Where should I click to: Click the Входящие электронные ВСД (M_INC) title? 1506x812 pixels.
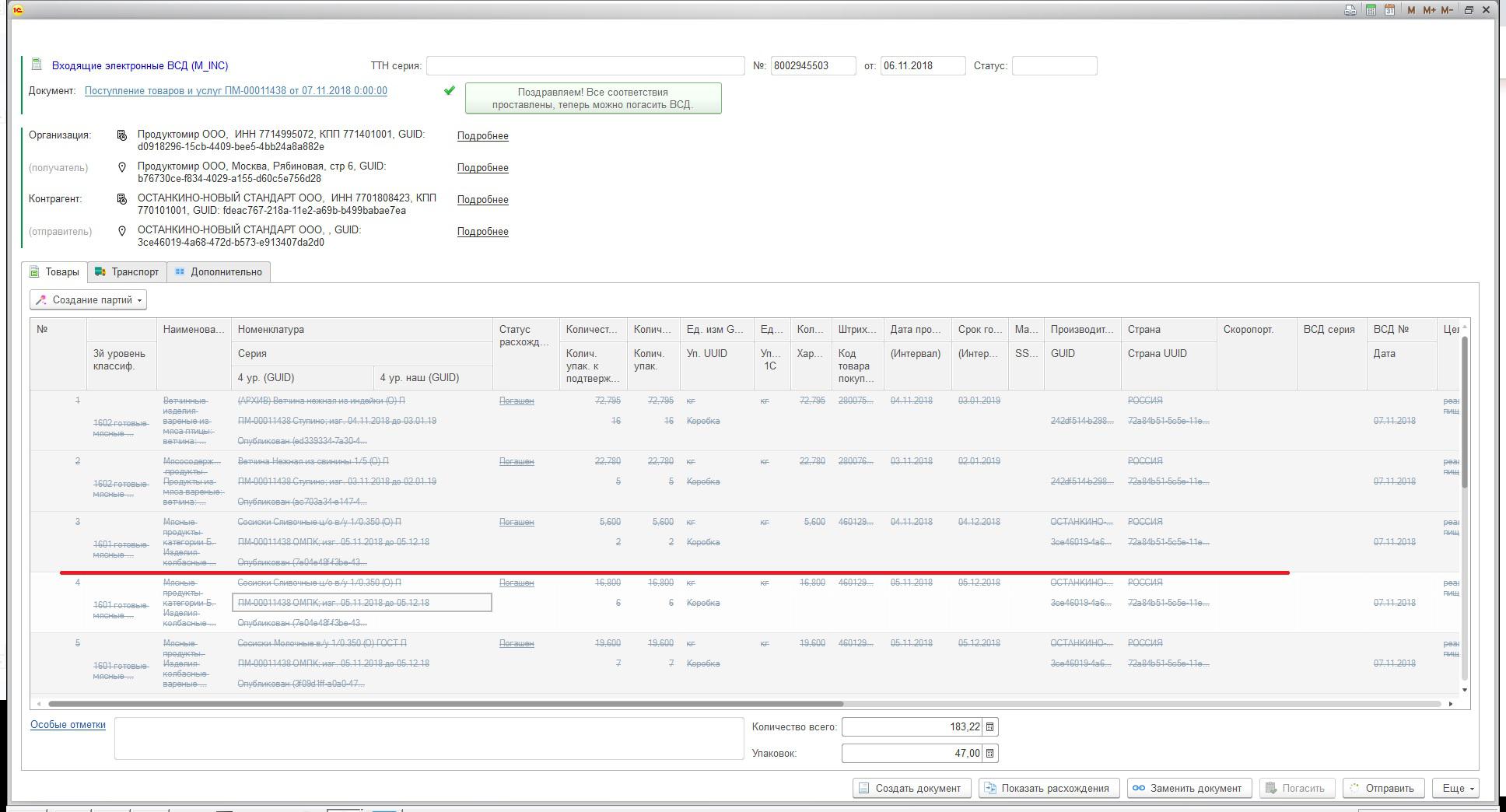click(140, 65)
